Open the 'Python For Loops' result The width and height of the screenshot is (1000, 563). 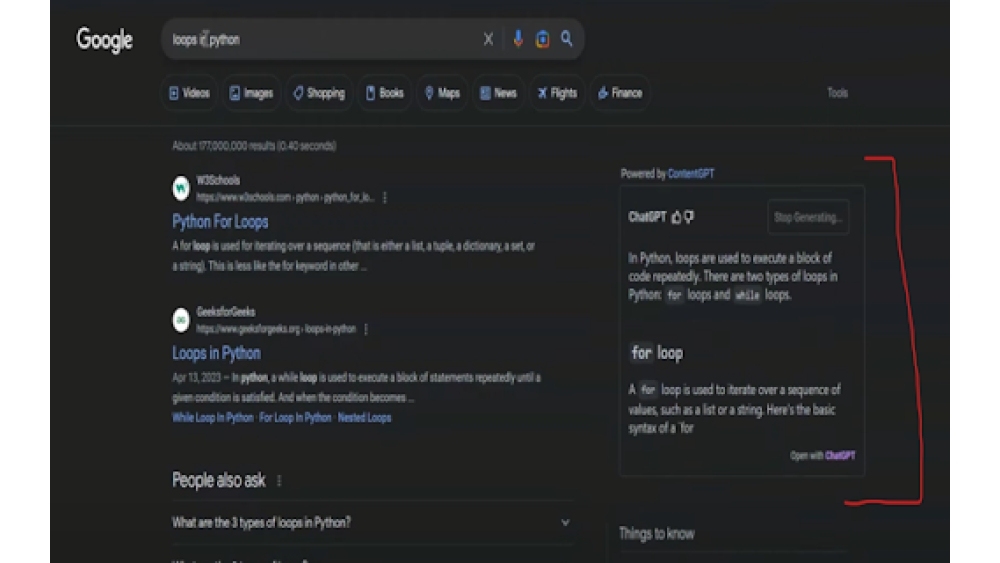click(x=220, y=222)
